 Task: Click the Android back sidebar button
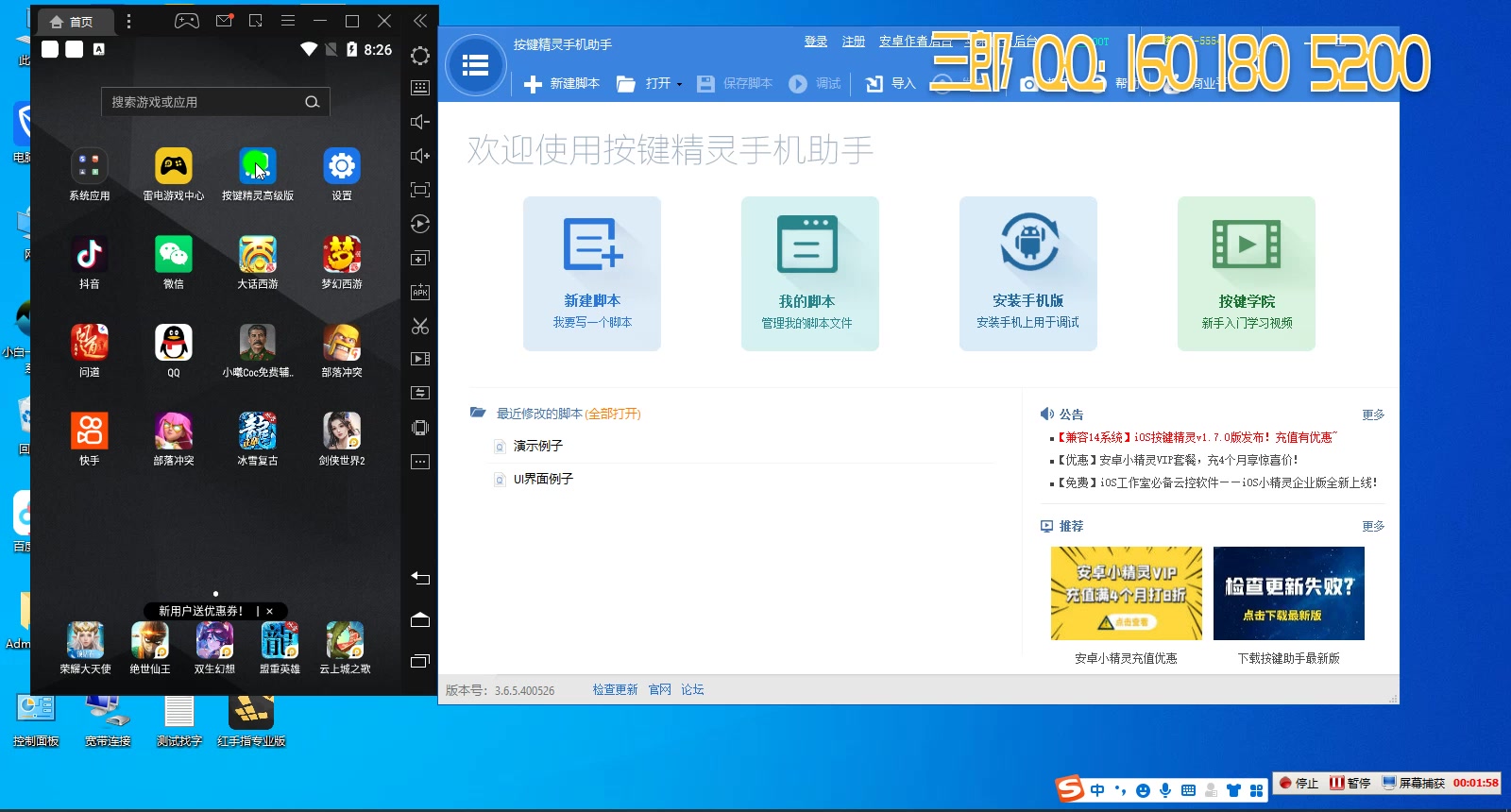pos(420,578)
